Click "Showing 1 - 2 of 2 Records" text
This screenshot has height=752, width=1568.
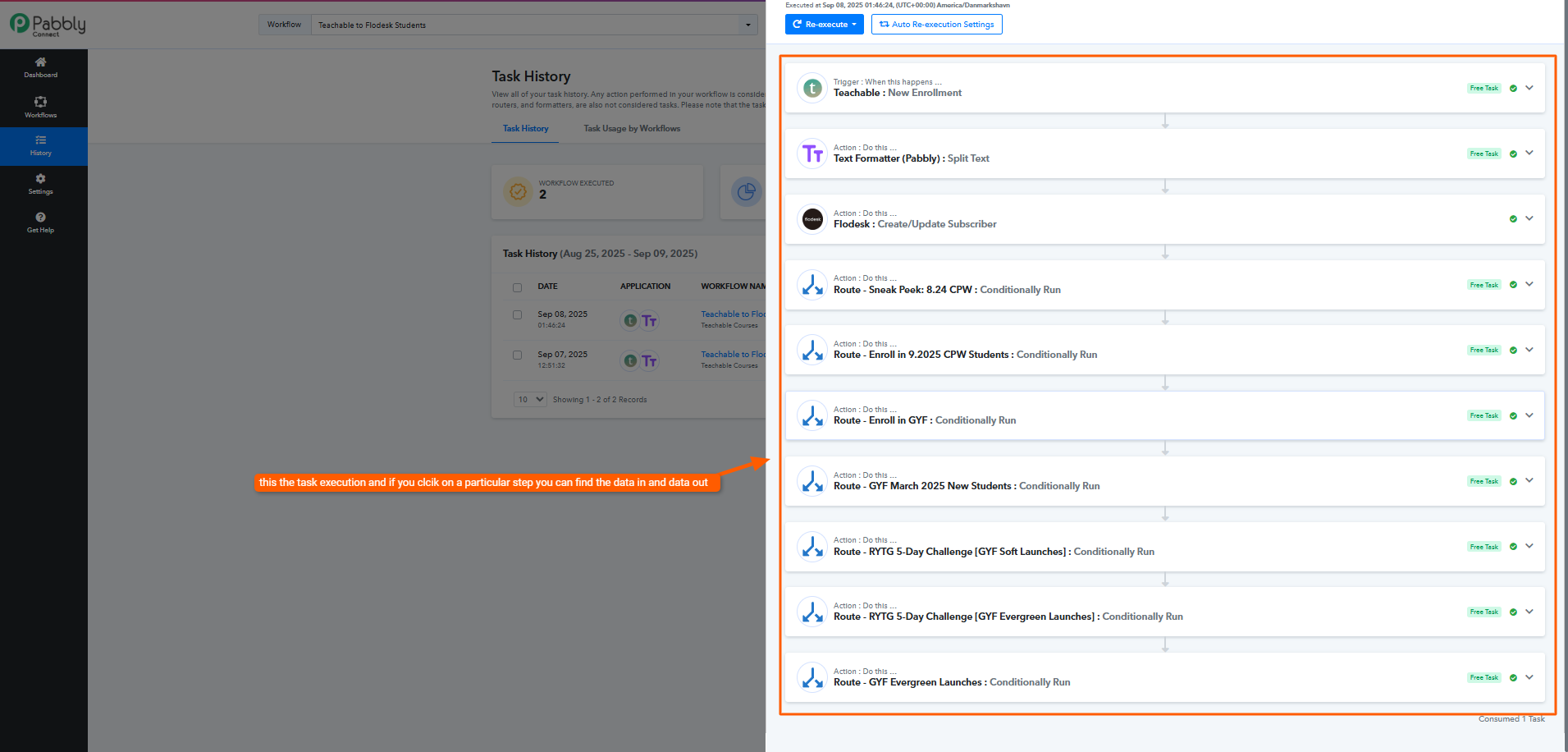tap(600, 400)
